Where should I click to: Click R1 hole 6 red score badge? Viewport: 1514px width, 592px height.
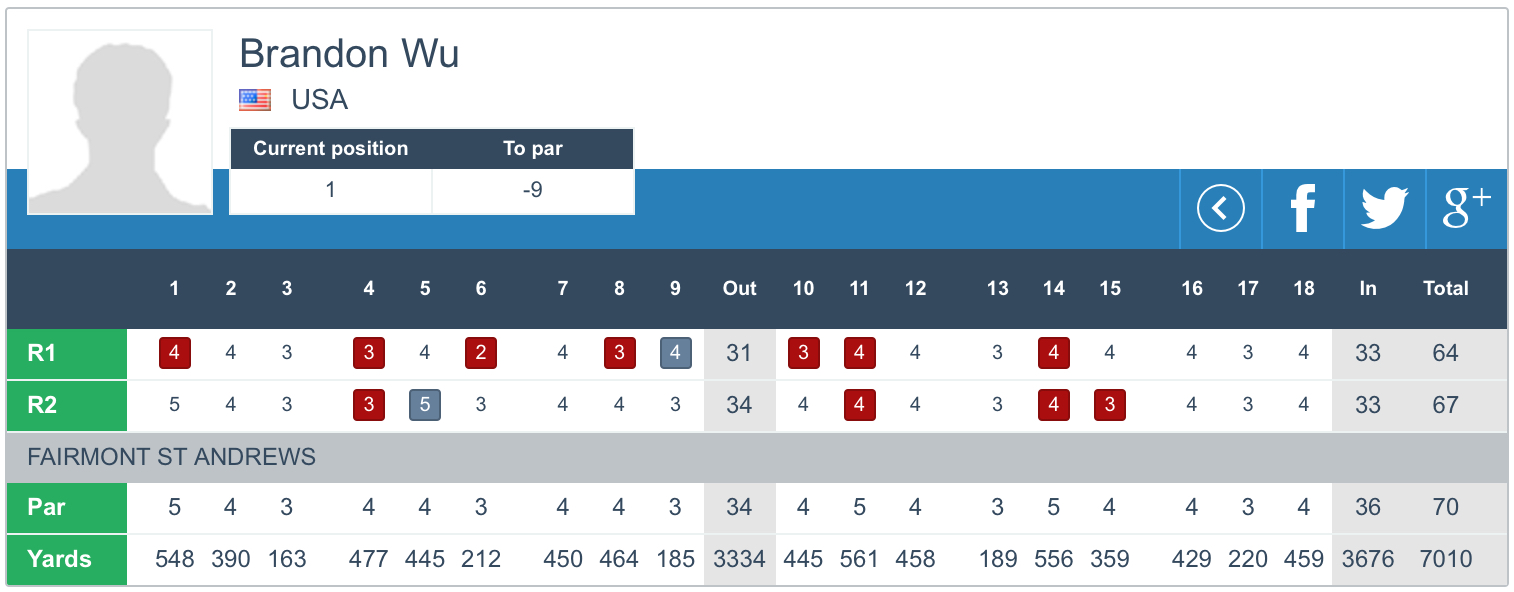[481, 353]
